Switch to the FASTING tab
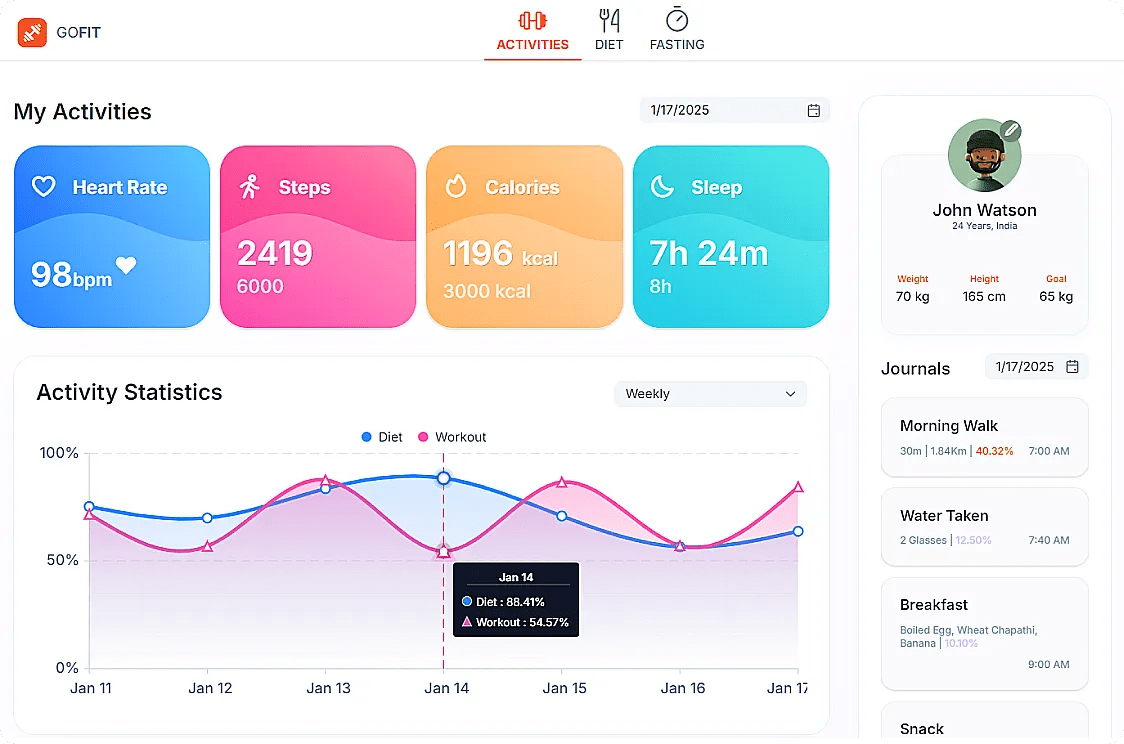 point(677,29)
